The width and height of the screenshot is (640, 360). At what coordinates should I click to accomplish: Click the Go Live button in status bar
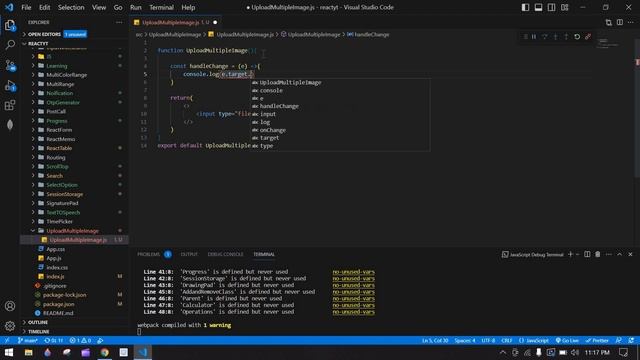(567, 340)
